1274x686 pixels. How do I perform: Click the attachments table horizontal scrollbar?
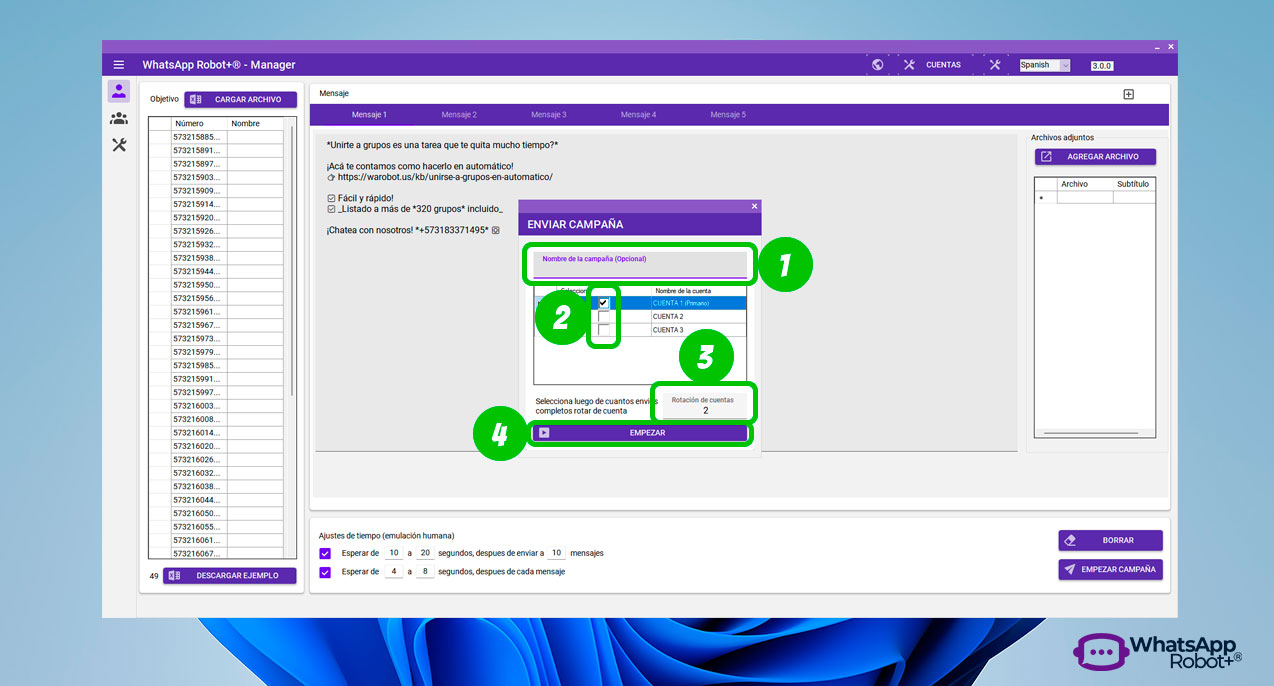tap(1093, 433)
